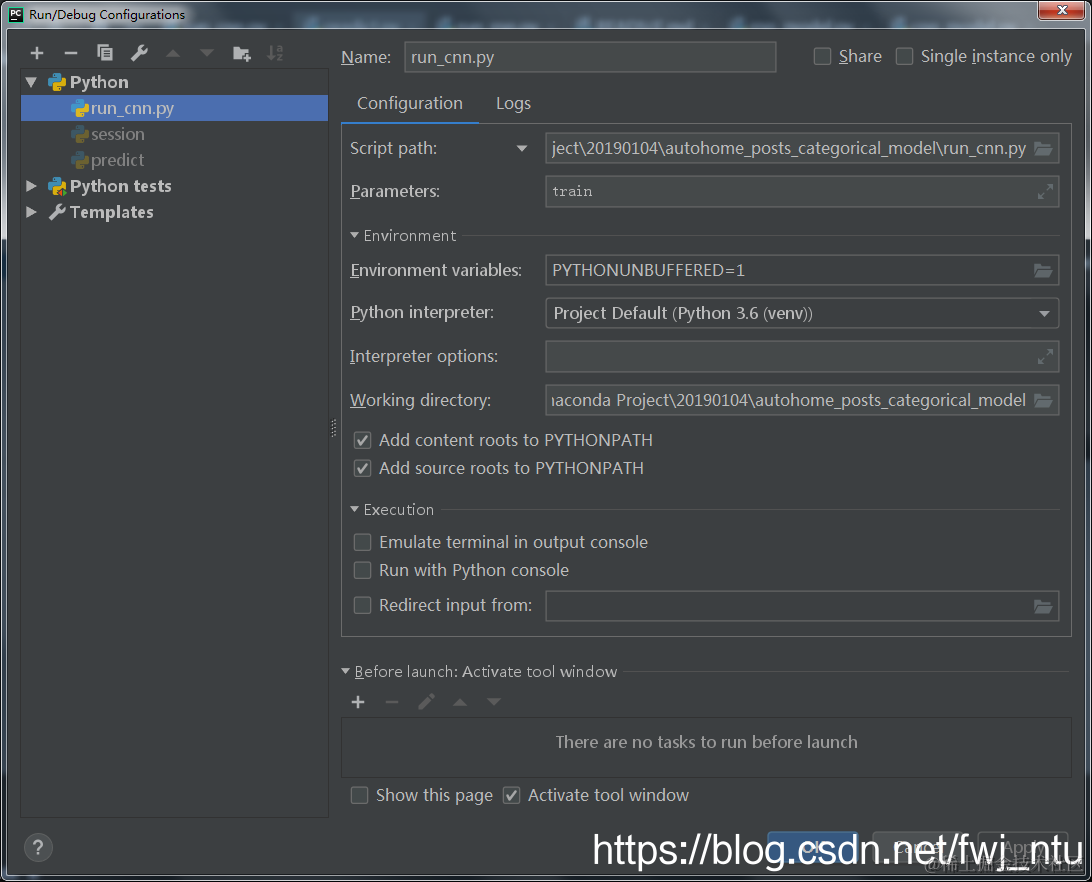Open edit defaults with the wrench icon

pos(139,53)
